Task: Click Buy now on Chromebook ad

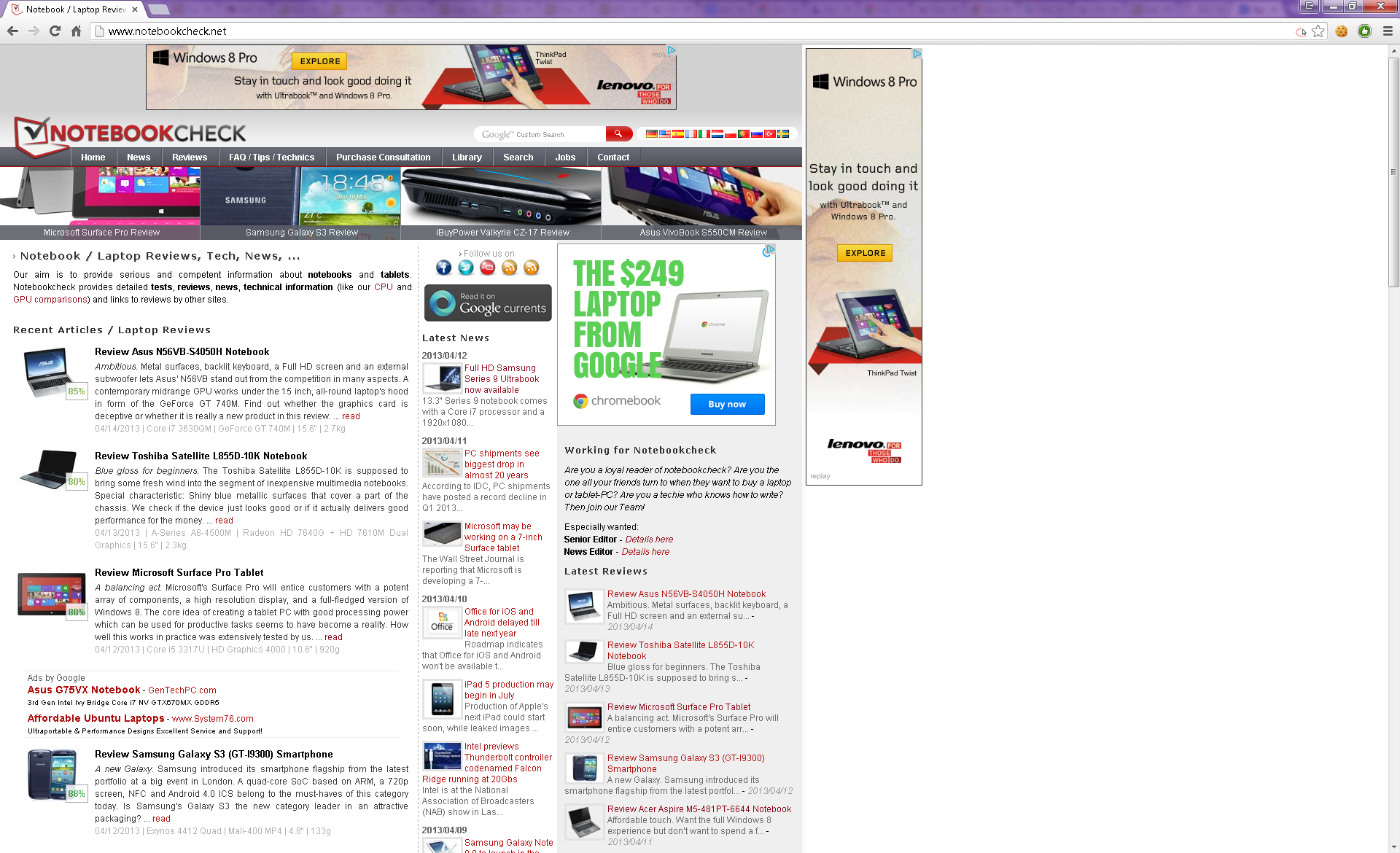Action: tap(726, 404)
